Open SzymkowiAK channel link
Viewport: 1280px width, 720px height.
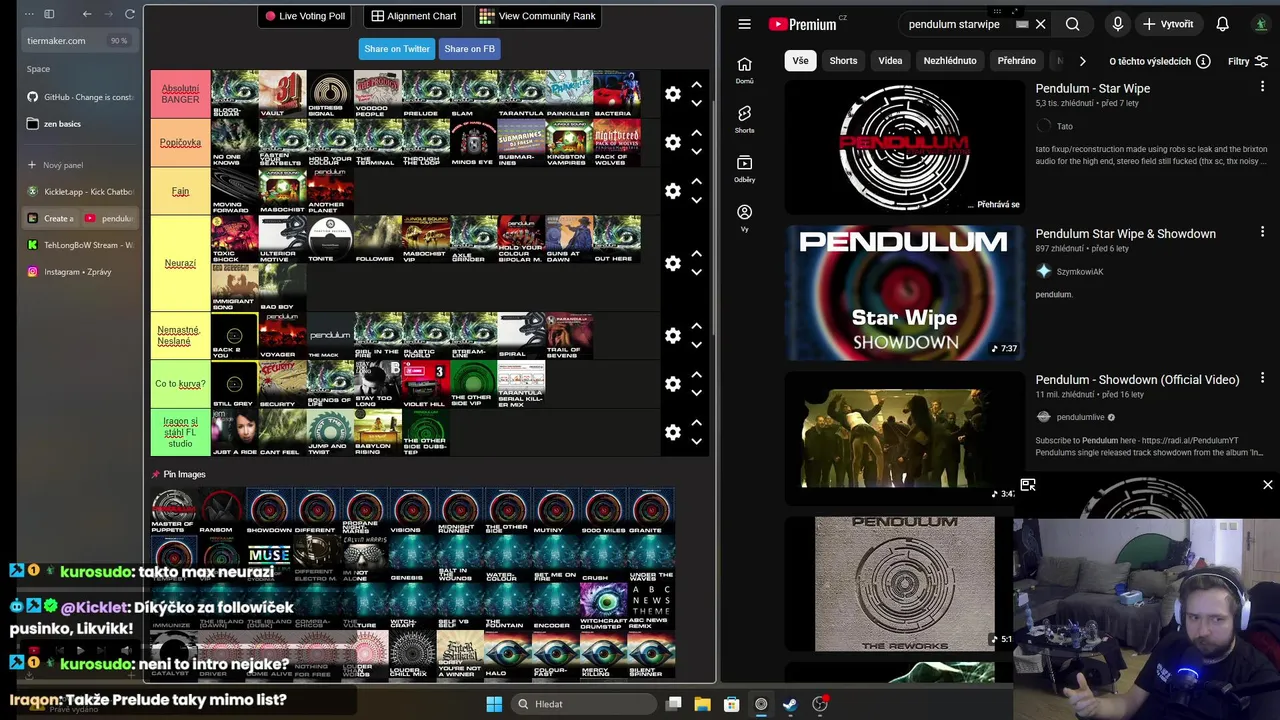click(x=1080, y=271)
